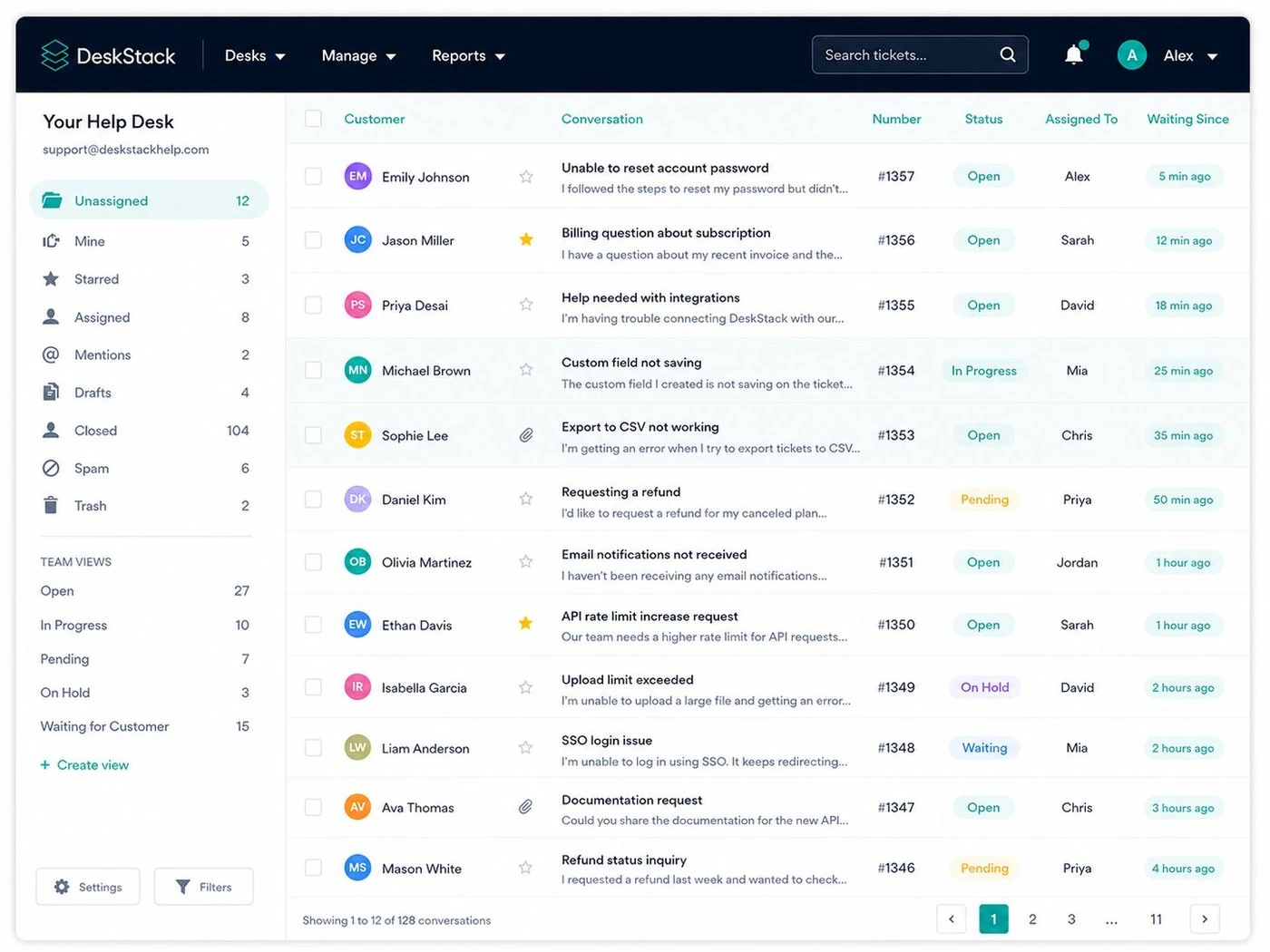This screenshot has width=1270, height=952.
Task: Star Michael Brown's conversation
Action: coord(526,369)
